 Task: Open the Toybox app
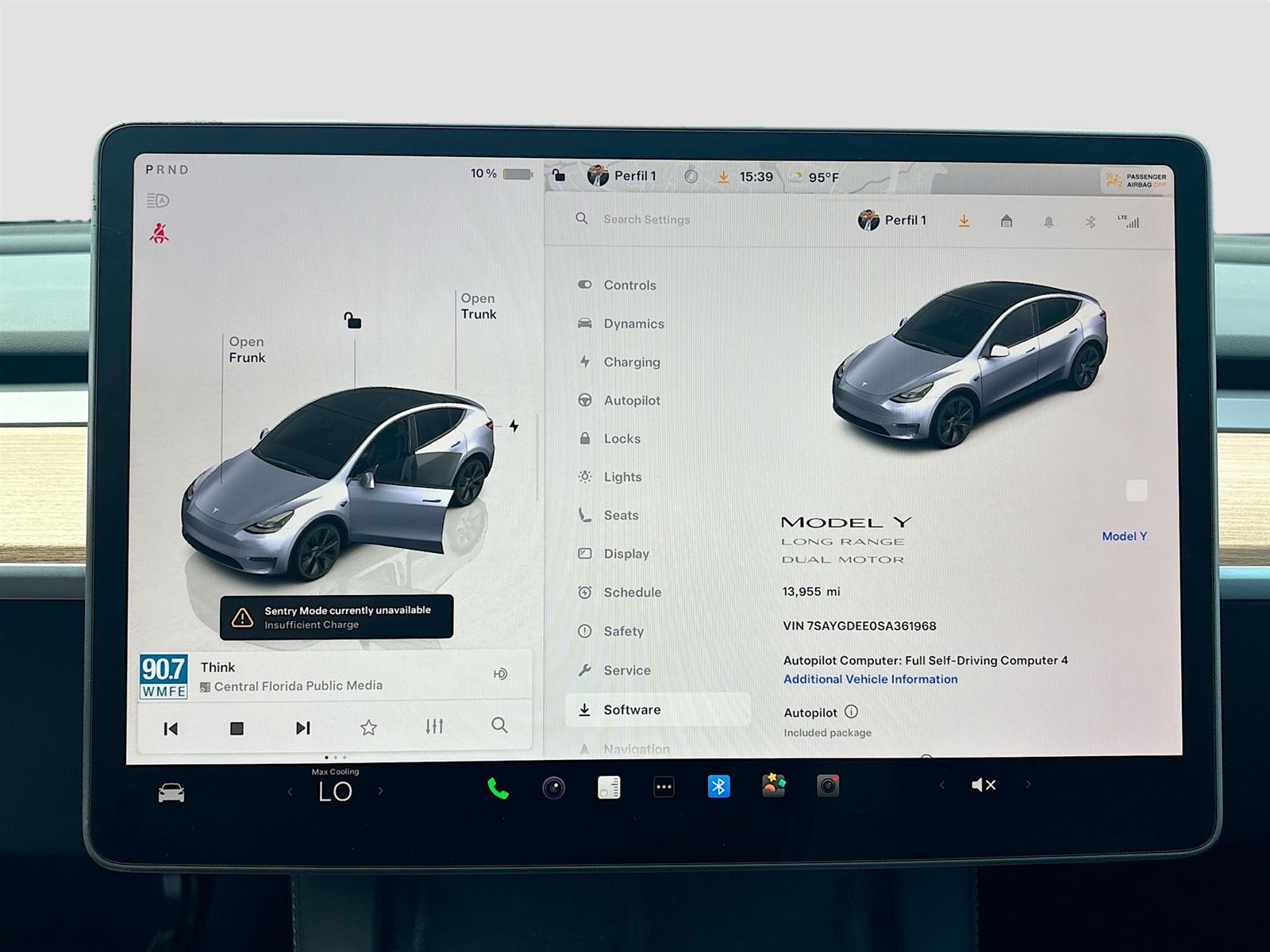pyautogui.click(x=773, y=785)
